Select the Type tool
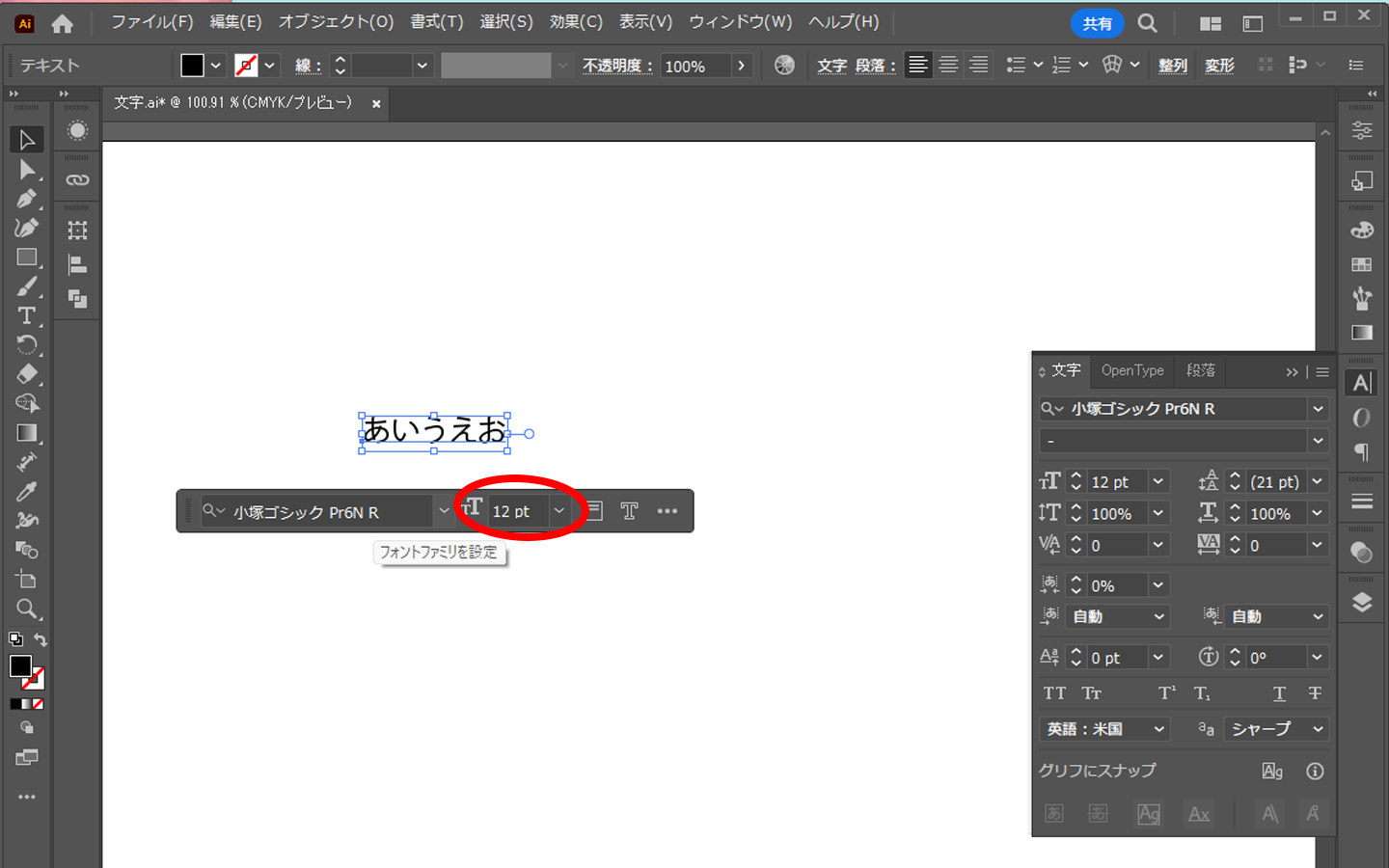Screen dimensions: 1389x868 (x=26, y=315)
